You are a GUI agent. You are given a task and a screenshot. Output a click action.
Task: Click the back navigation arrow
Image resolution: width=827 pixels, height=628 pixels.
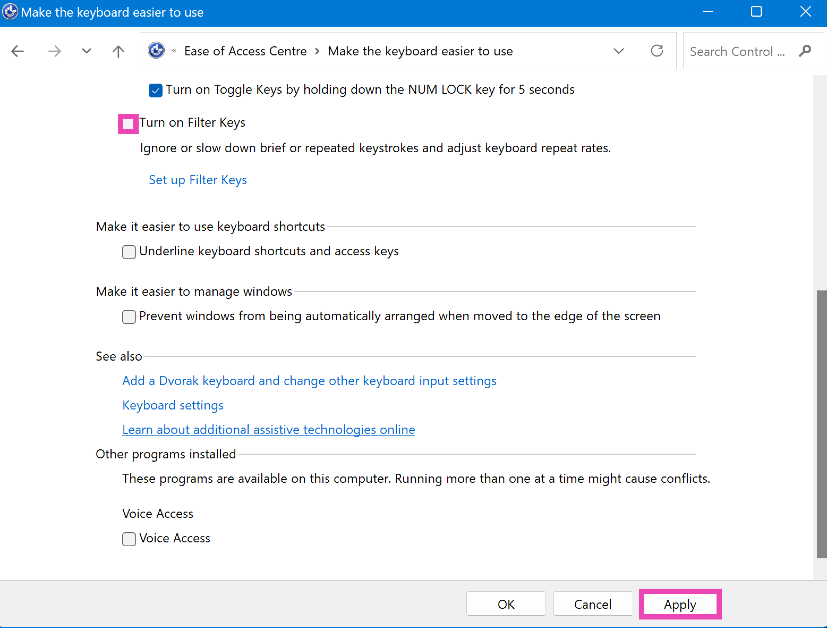click(18, 51)
